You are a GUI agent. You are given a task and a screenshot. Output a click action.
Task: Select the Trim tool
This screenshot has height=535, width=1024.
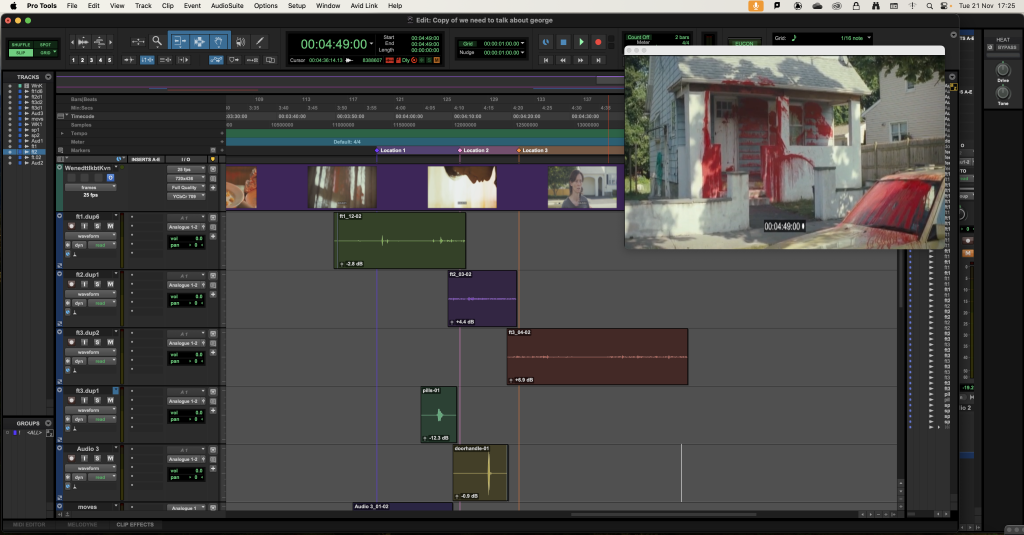coord(179,42)
